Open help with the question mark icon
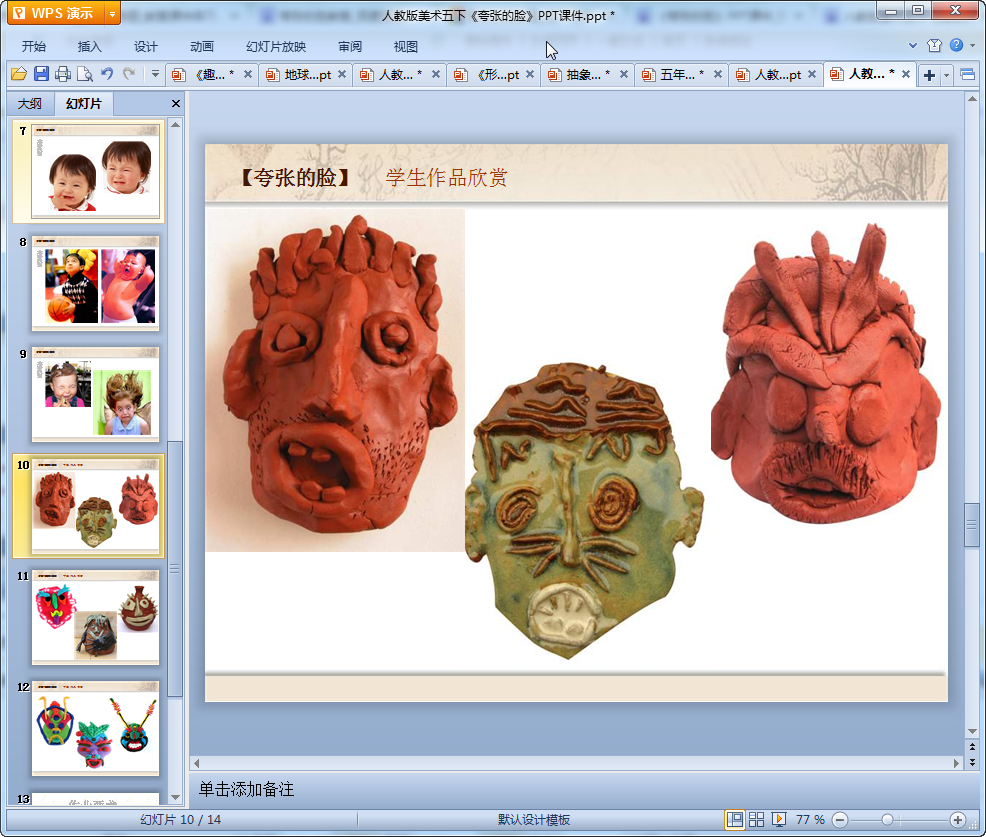The height and width of the screenshot is (837, 986). coord(956,45)
